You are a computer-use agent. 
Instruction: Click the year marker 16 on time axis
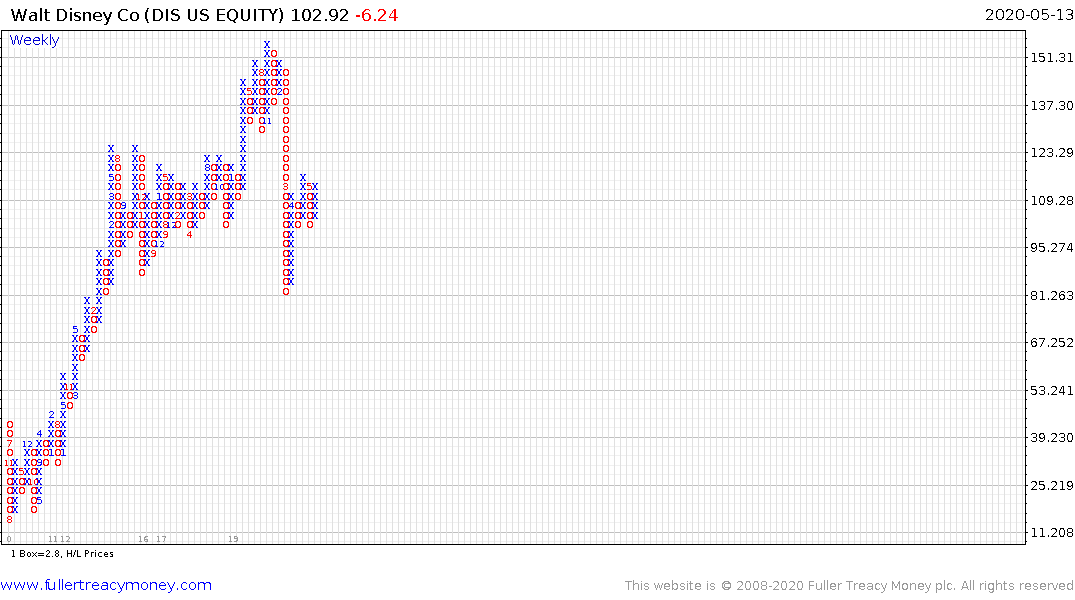click(x=143, y=539)
